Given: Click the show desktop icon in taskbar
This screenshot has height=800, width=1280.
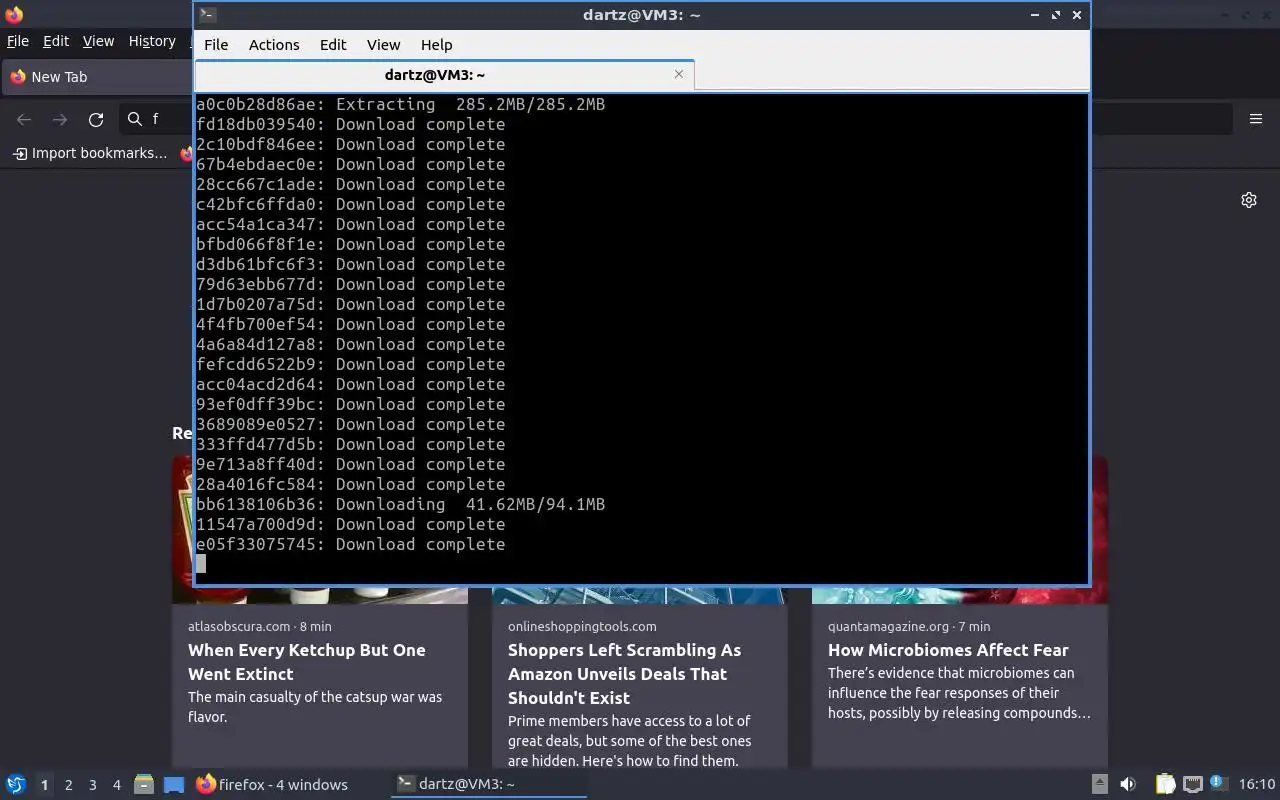Looking at the screenshot, I should tap(174, 784).
